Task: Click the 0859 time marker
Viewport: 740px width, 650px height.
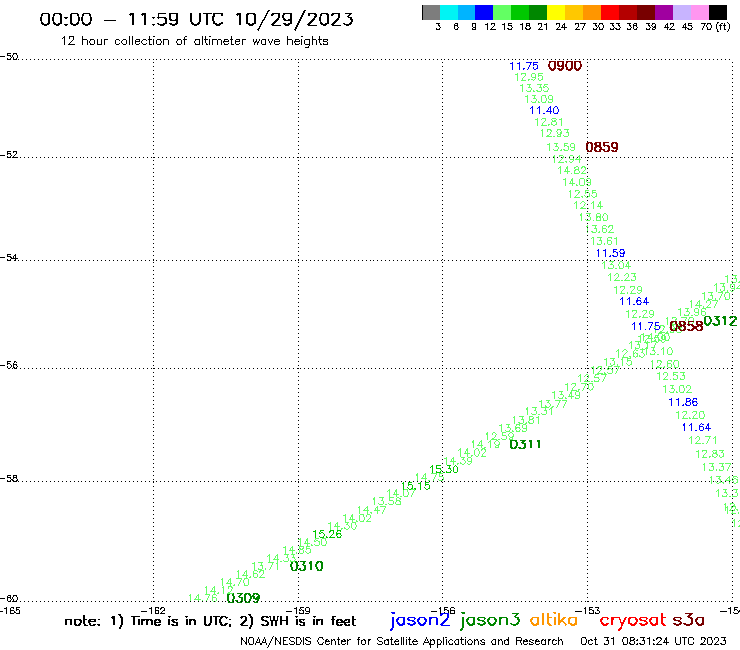Action: point(602,147)
